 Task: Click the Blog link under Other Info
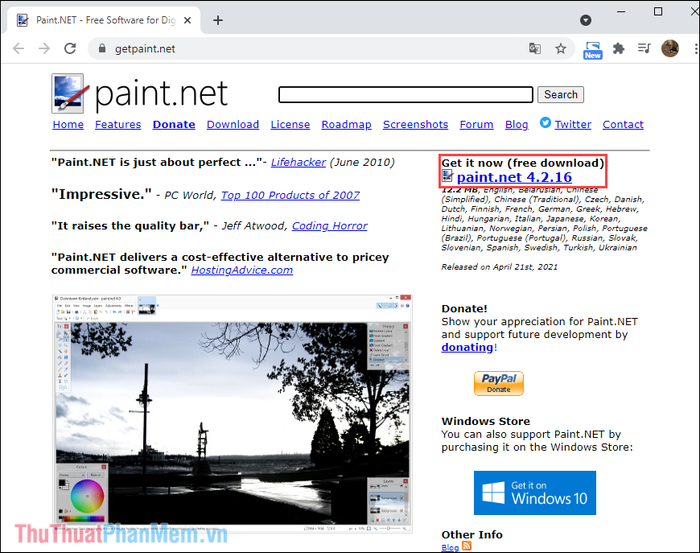point(450,548)
